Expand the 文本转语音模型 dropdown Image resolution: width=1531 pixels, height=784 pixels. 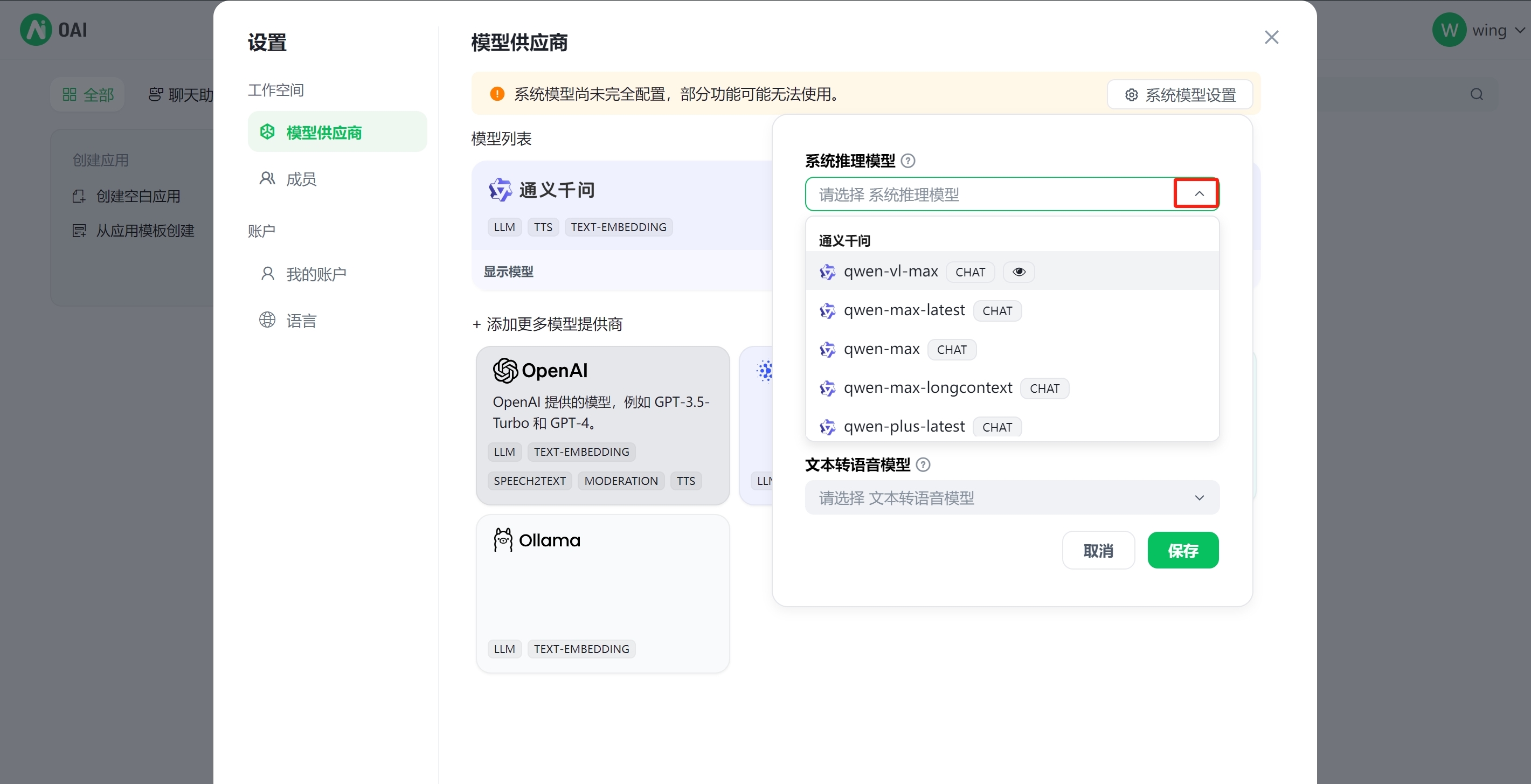point(1012,497)
